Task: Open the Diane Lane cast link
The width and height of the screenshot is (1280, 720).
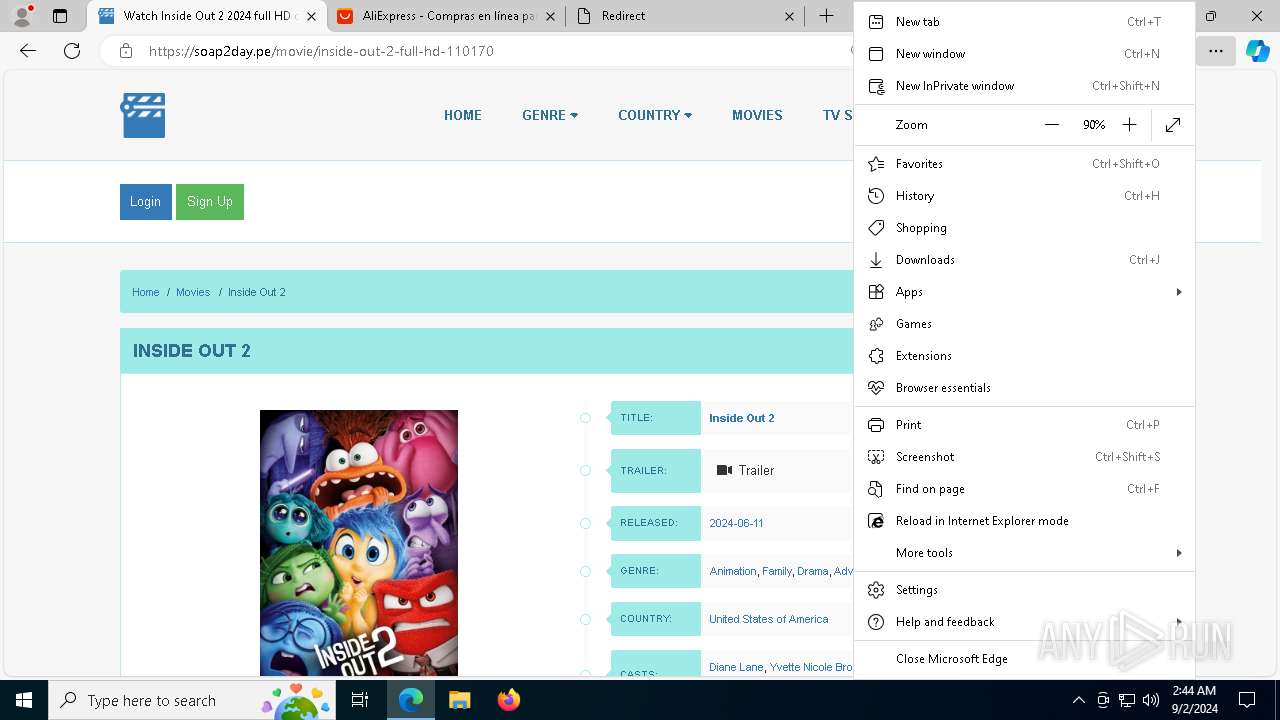Action: (x=736, y=667)
